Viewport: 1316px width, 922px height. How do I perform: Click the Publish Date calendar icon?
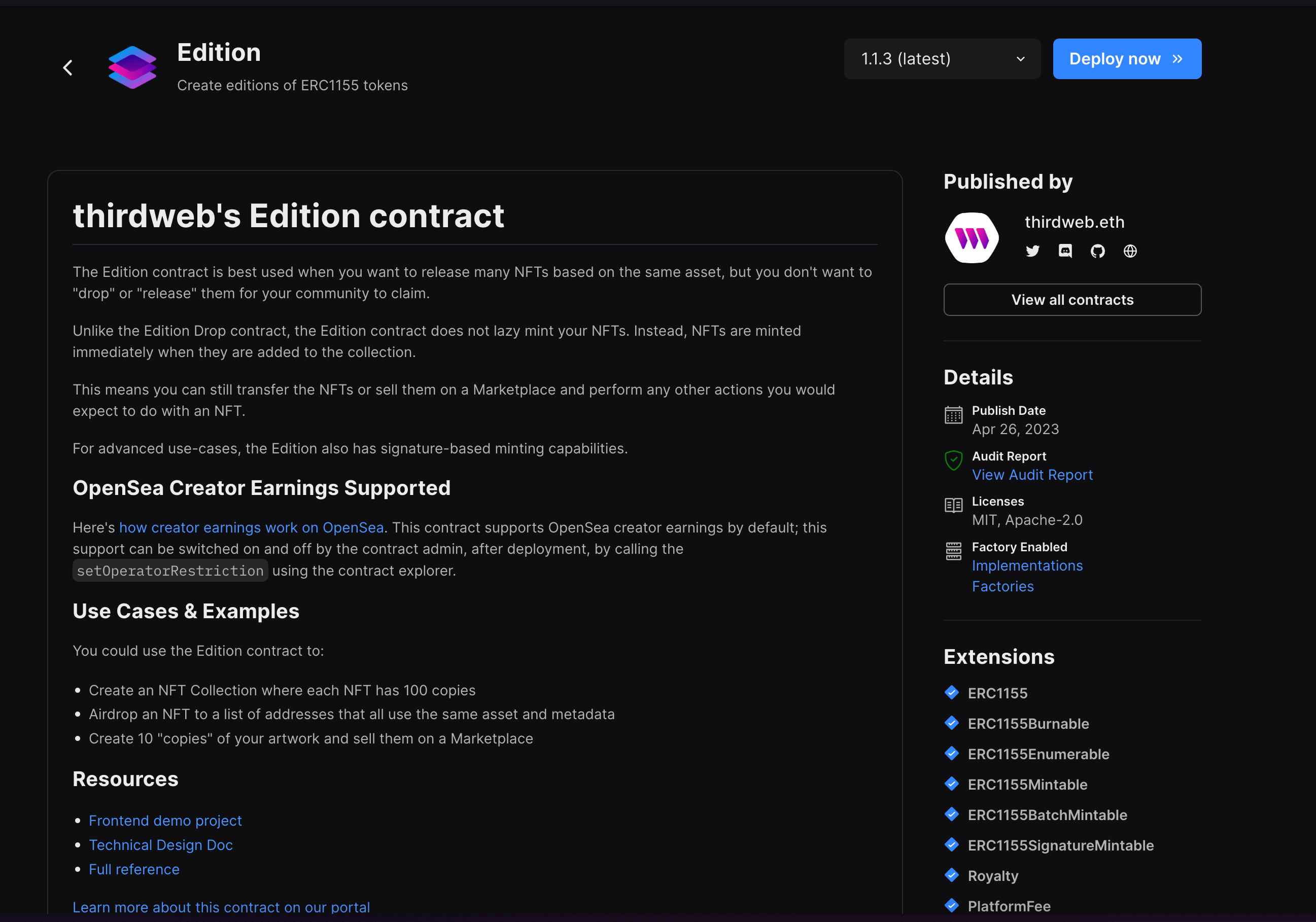953,416
